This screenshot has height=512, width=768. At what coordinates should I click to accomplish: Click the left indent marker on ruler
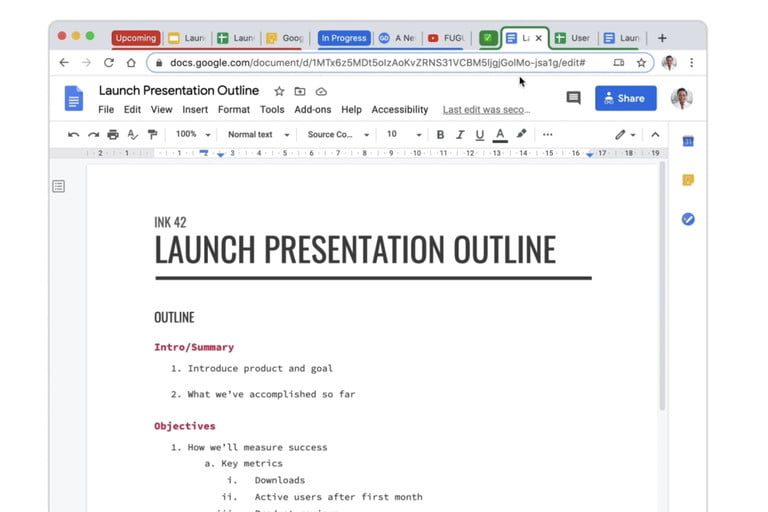(220, 155)
